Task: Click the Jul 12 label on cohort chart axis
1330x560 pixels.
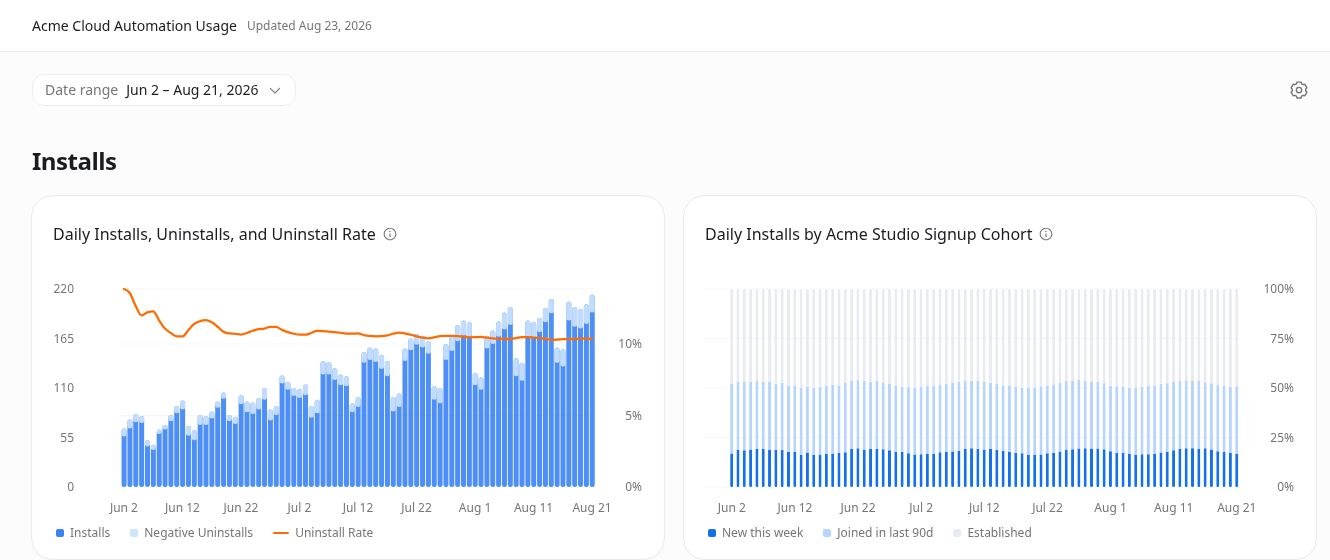Action: tap(984, 508)
